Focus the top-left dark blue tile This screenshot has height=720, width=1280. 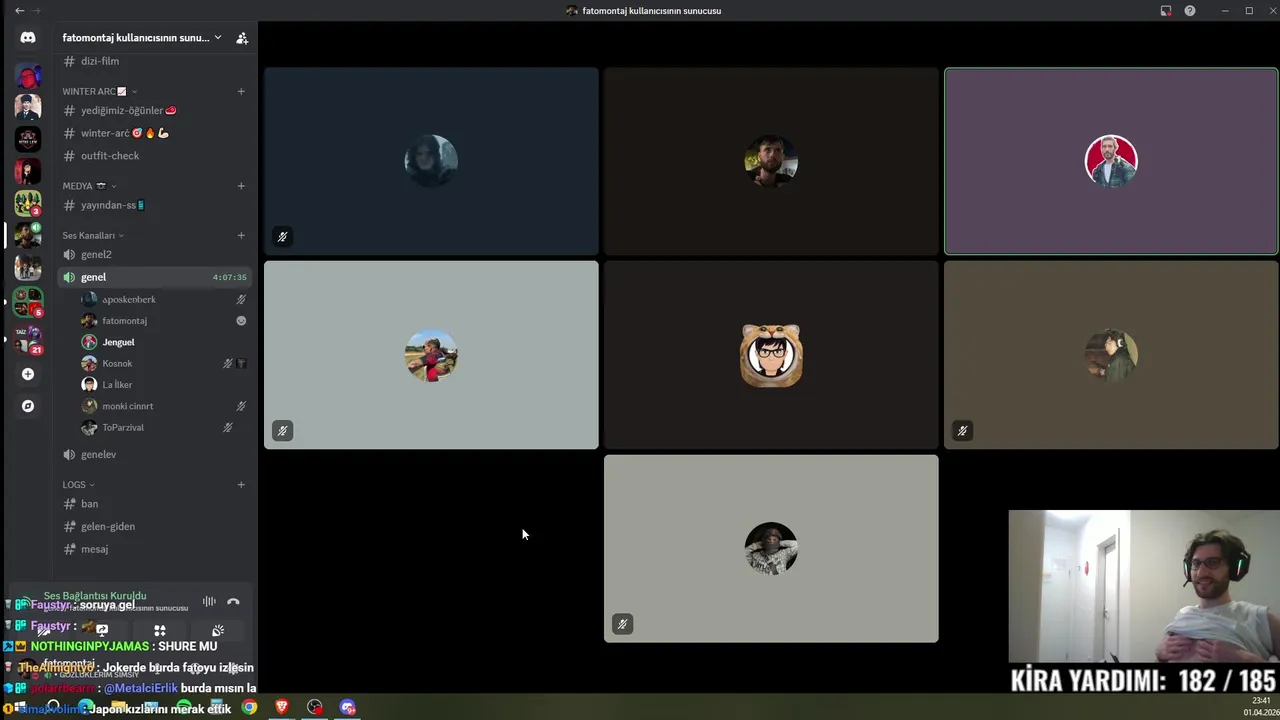click(x=431, y=161)
